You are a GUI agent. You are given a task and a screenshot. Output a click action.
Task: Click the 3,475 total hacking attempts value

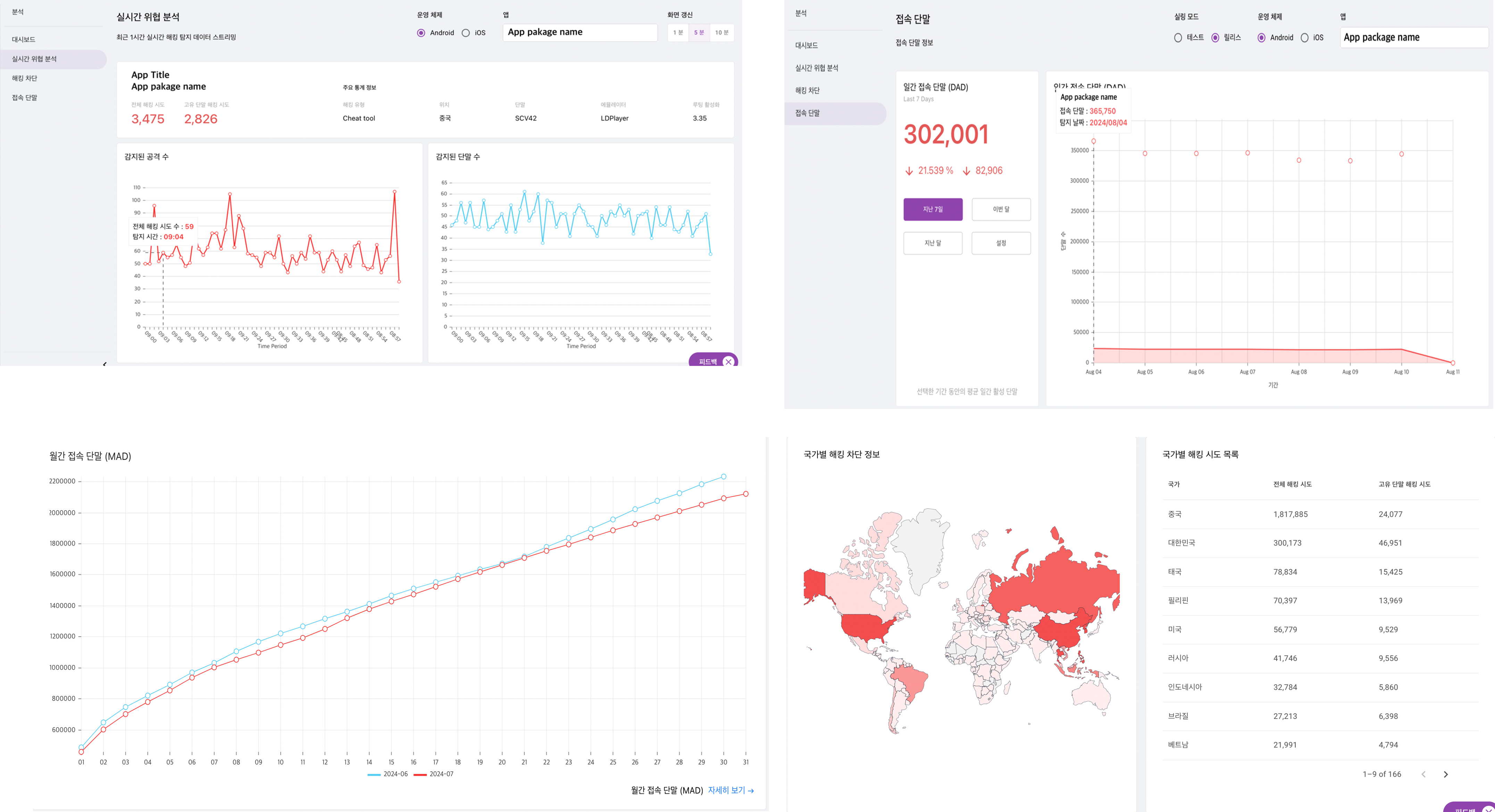[x=147, y=119]
